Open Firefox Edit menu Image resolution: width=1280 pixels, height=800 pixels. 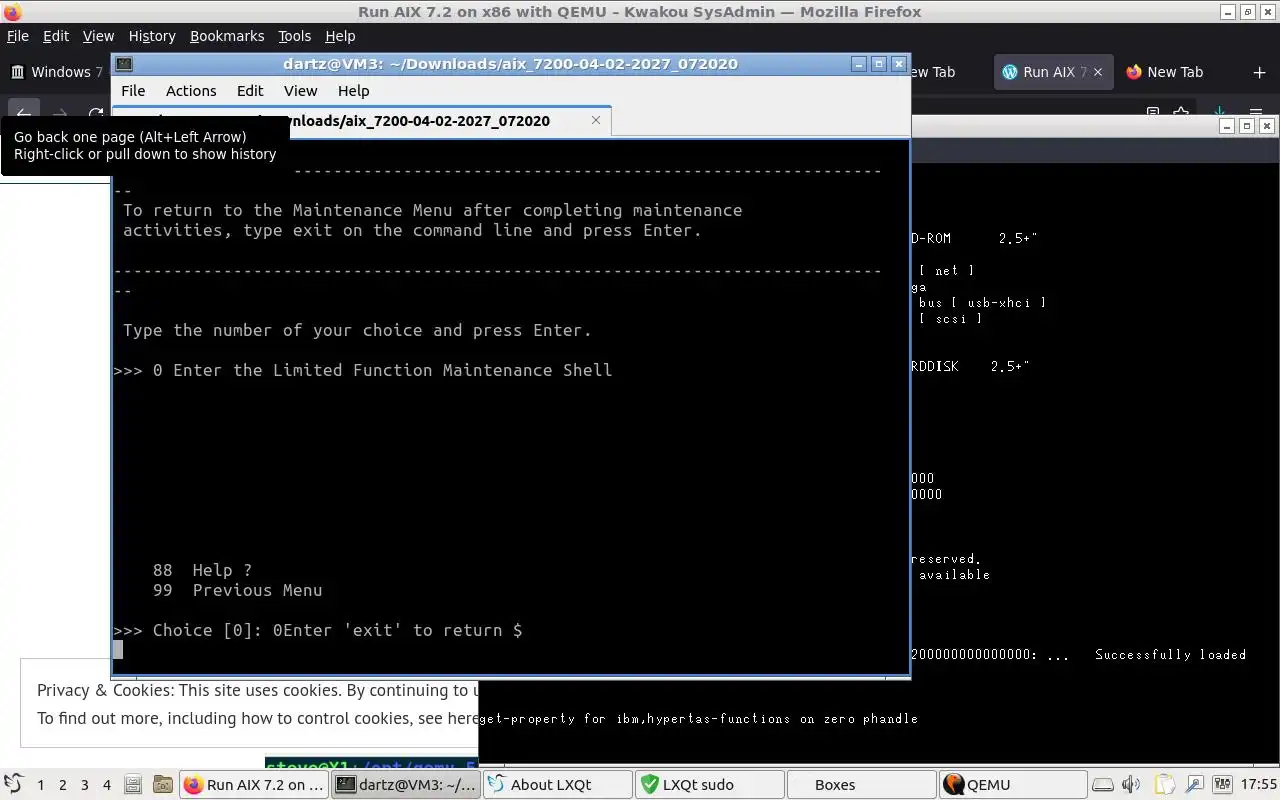(56, 36)
